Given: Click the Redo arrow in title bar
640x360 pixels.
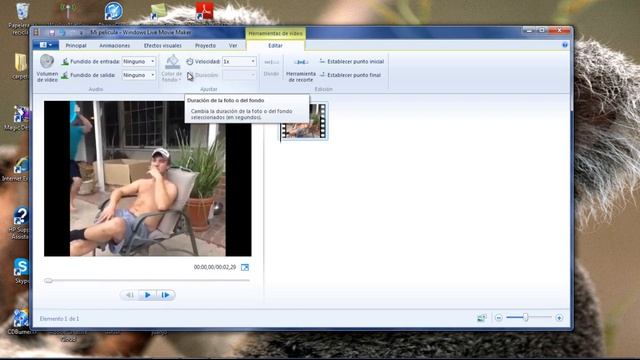Looking at the screenshot, I should [72, 32].
